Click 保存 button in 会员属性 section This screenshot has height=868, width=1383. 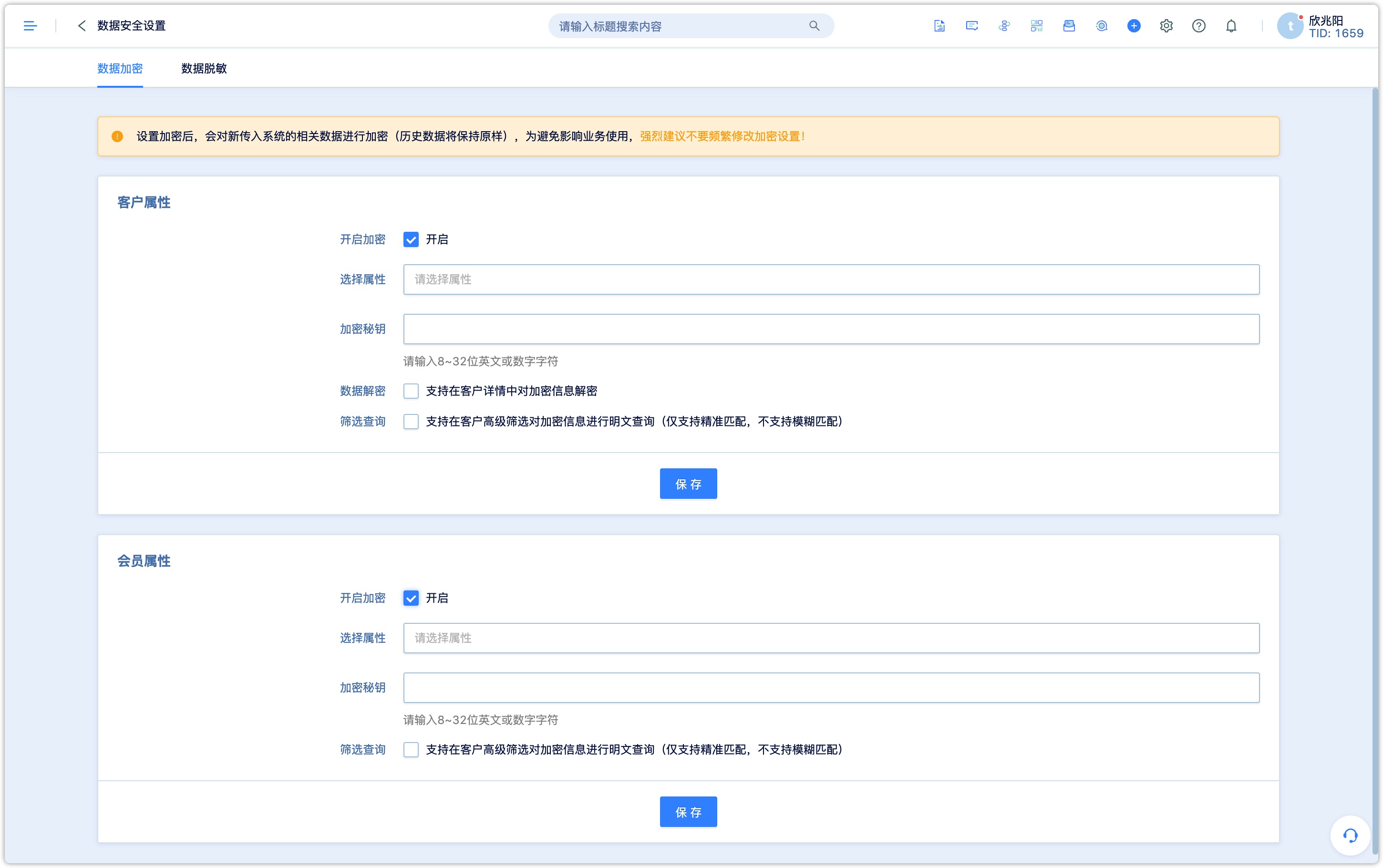pyautogui.click(x=688, y=812)
